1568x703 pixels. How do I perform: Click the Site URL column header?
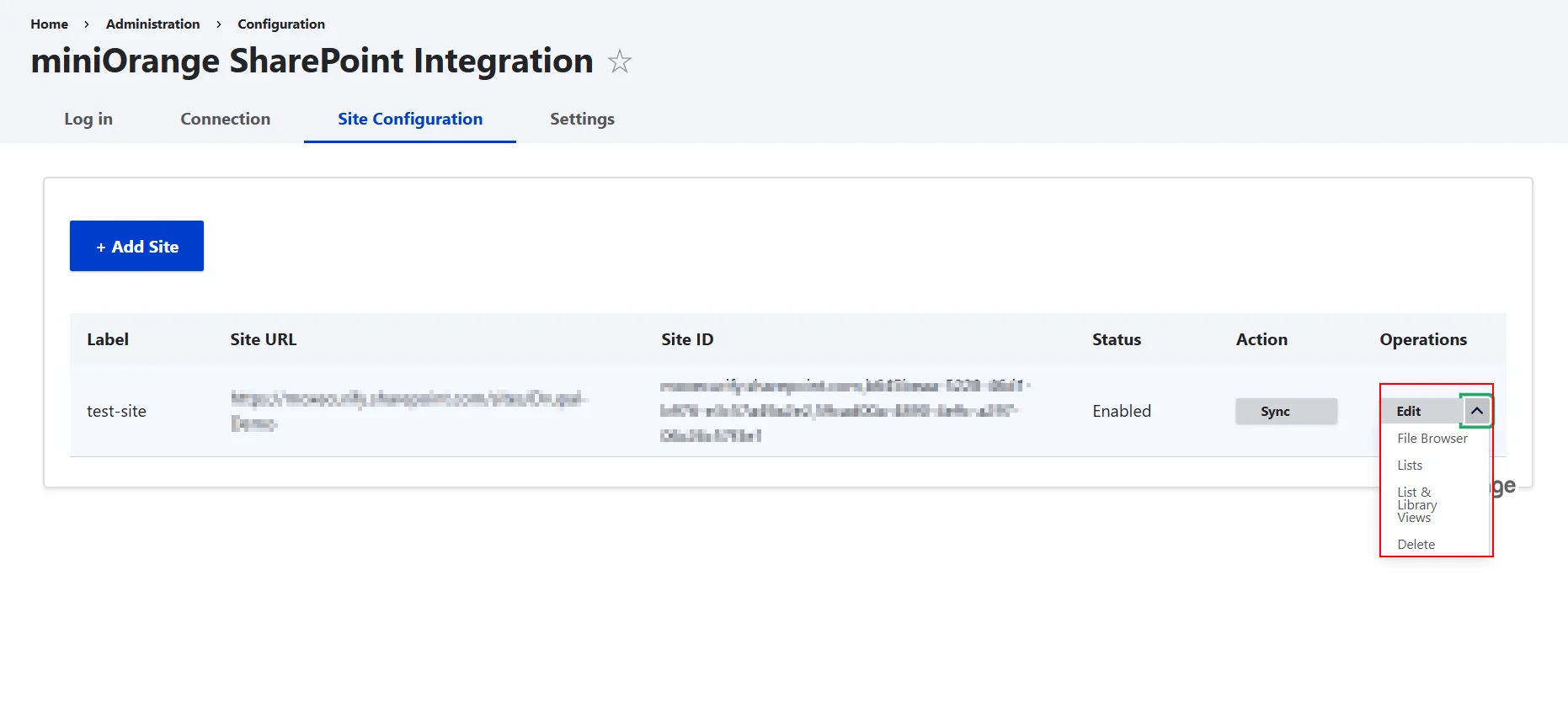coord(263,339)
